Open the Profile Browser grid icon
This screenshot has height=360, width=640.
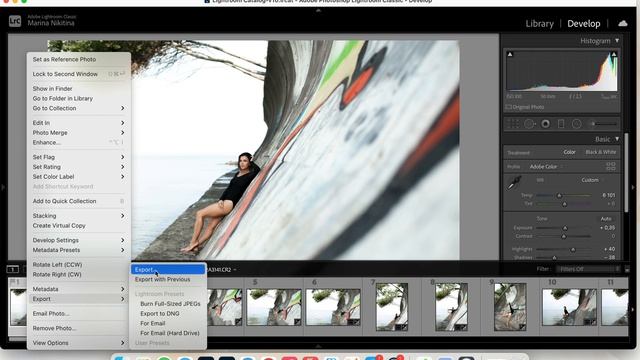coord(611,166)
